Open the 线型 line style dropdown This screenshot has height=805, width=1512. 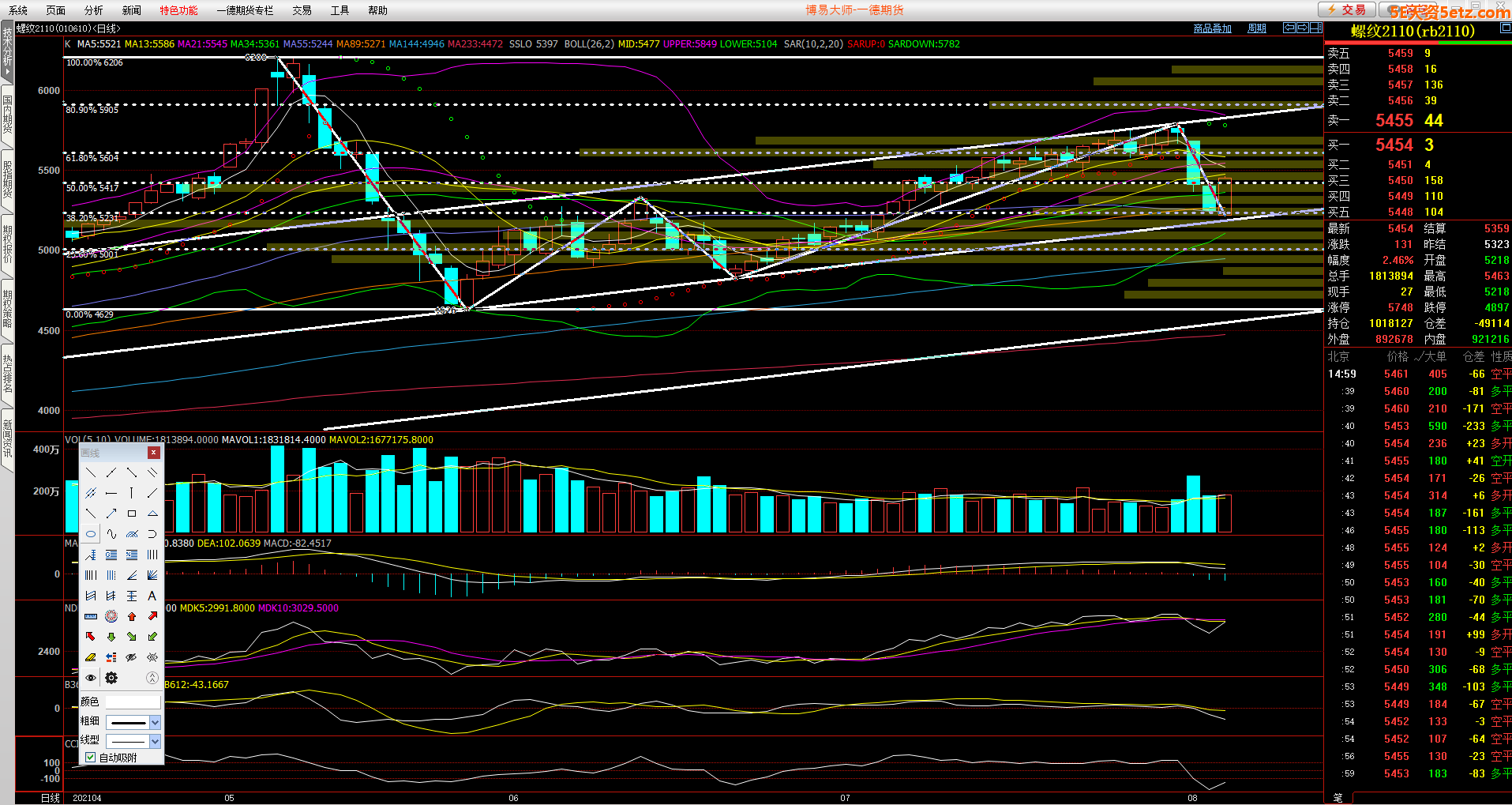pos(155,741)
